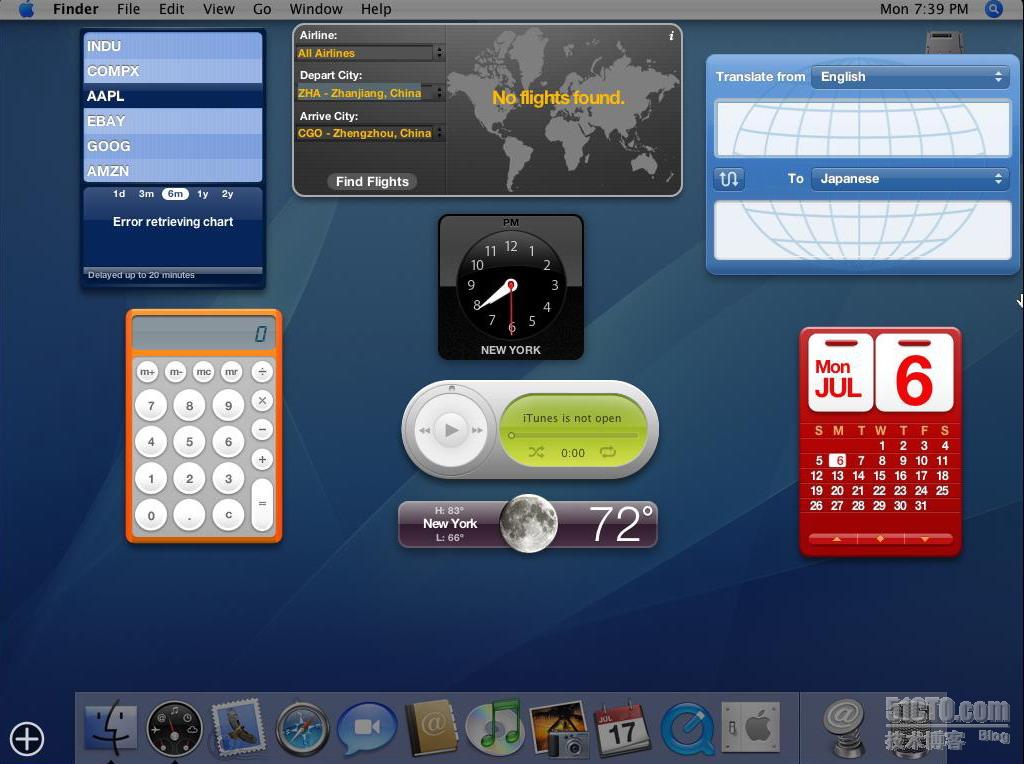Screen dimensions: 1024x764
Task: Open the To Japanese language dropdown
Action: point(910,178)
